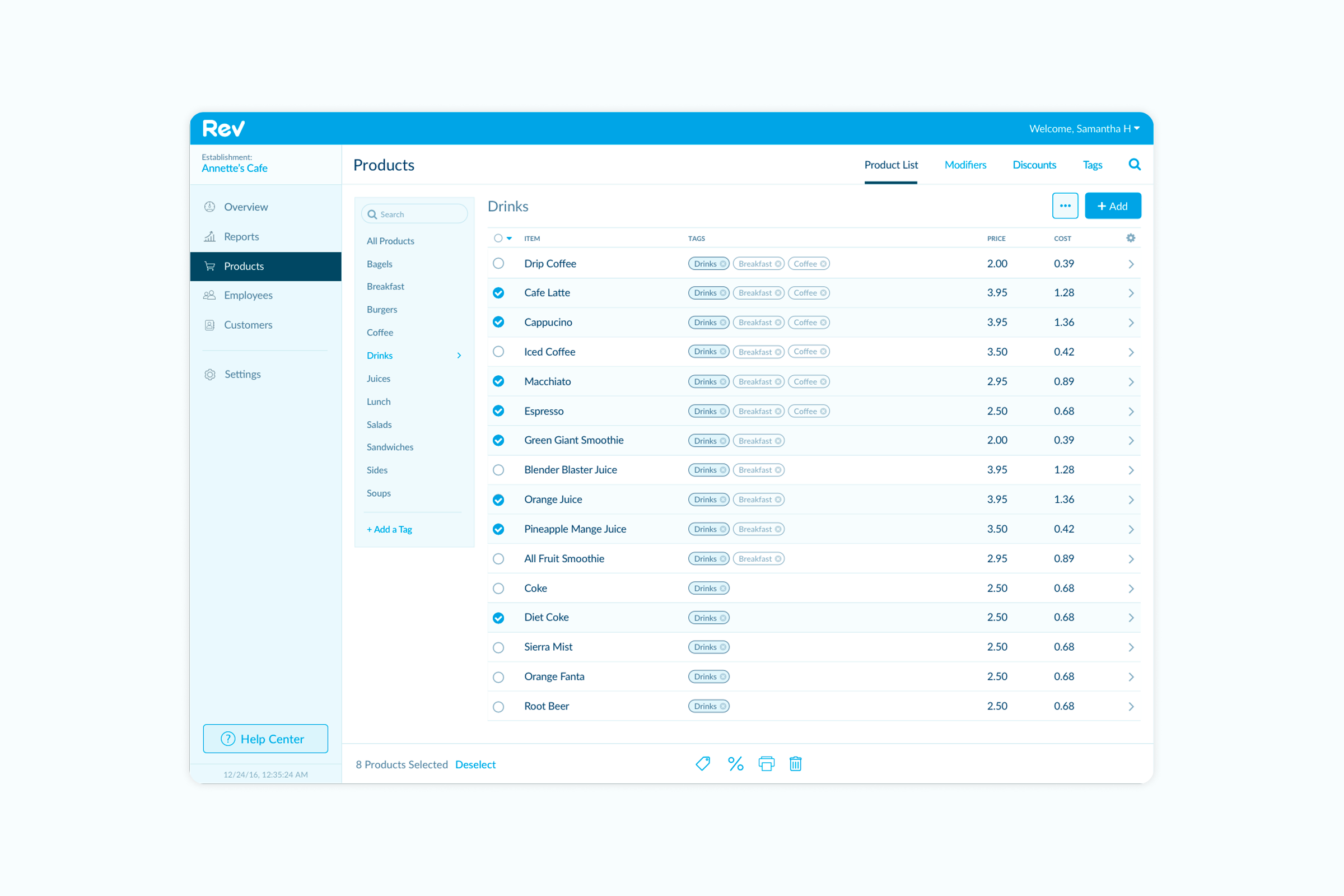This screenshot has width=1344, height=896.
Task: Click the more options ellipsis button
Action: [1065, 206]
